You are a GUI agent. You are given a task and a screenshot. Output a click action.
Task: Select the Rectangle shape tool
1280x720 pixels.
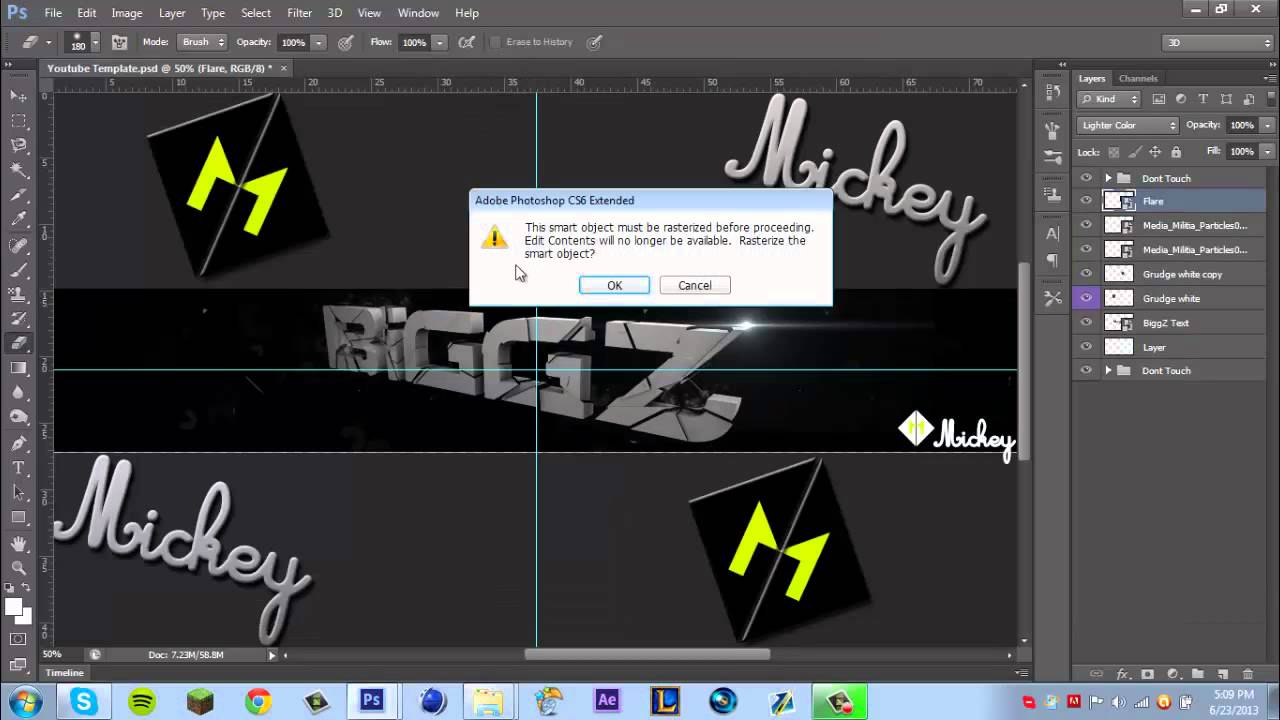tap(18, 518)
